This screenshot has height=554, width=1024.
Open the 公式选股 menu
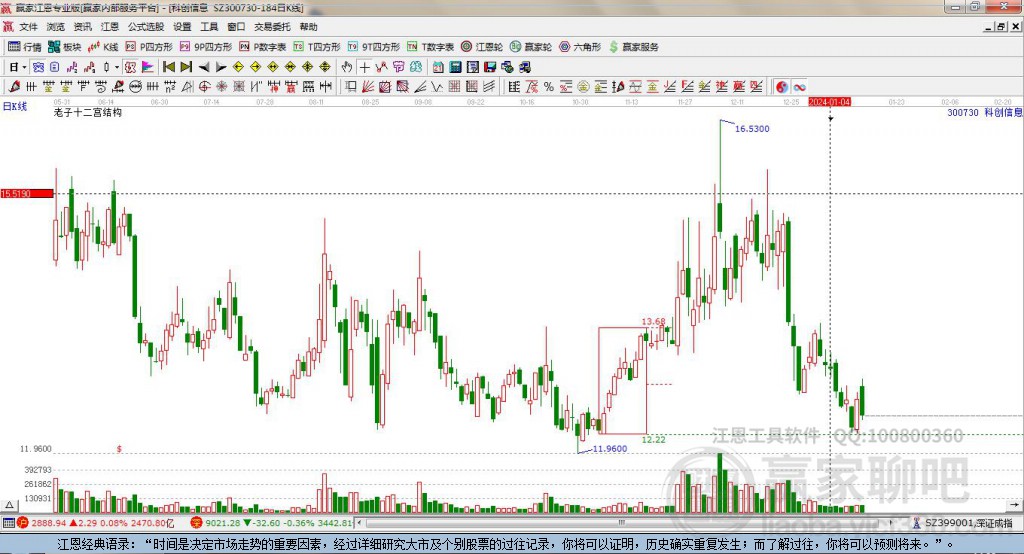pos(146,27)
